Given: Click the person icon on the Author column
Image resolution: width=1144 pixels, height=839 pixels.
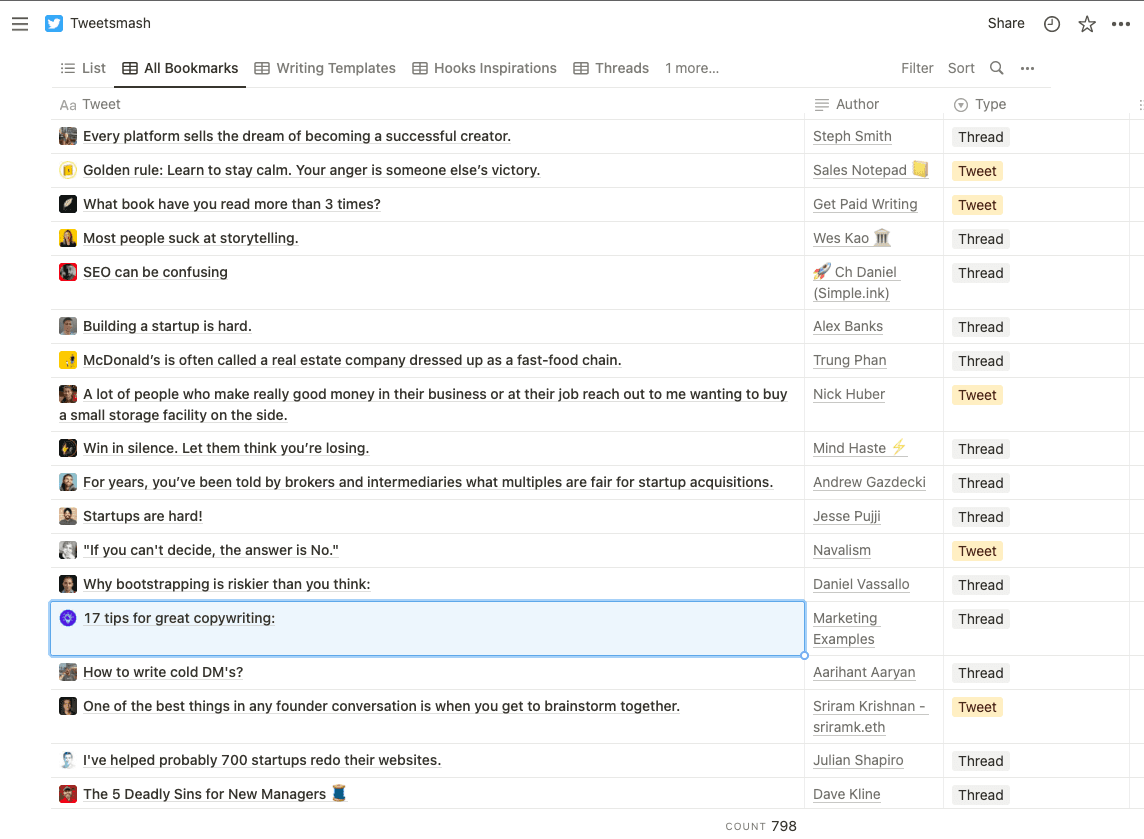Looking at the screenshot, I should click(822, 104).
